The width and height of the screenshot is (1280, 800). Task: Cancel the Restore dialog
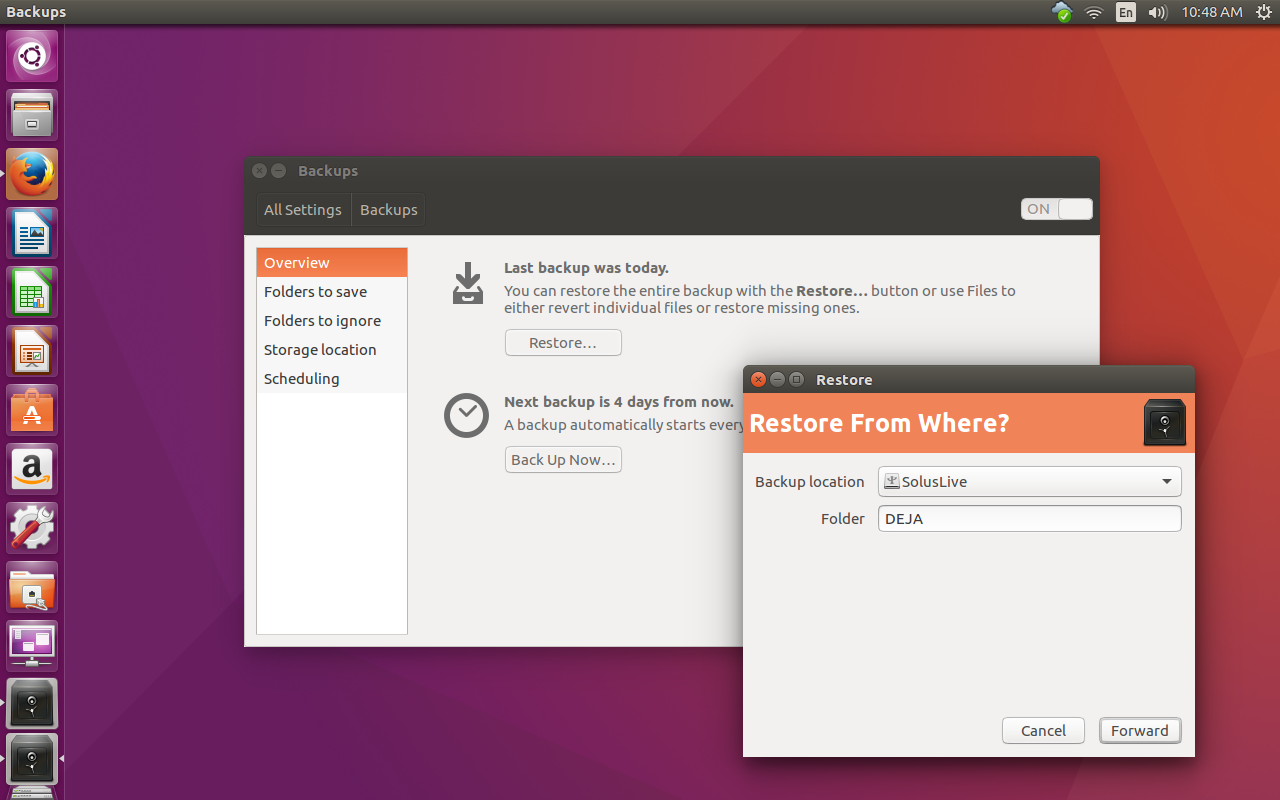(1043, 731)
